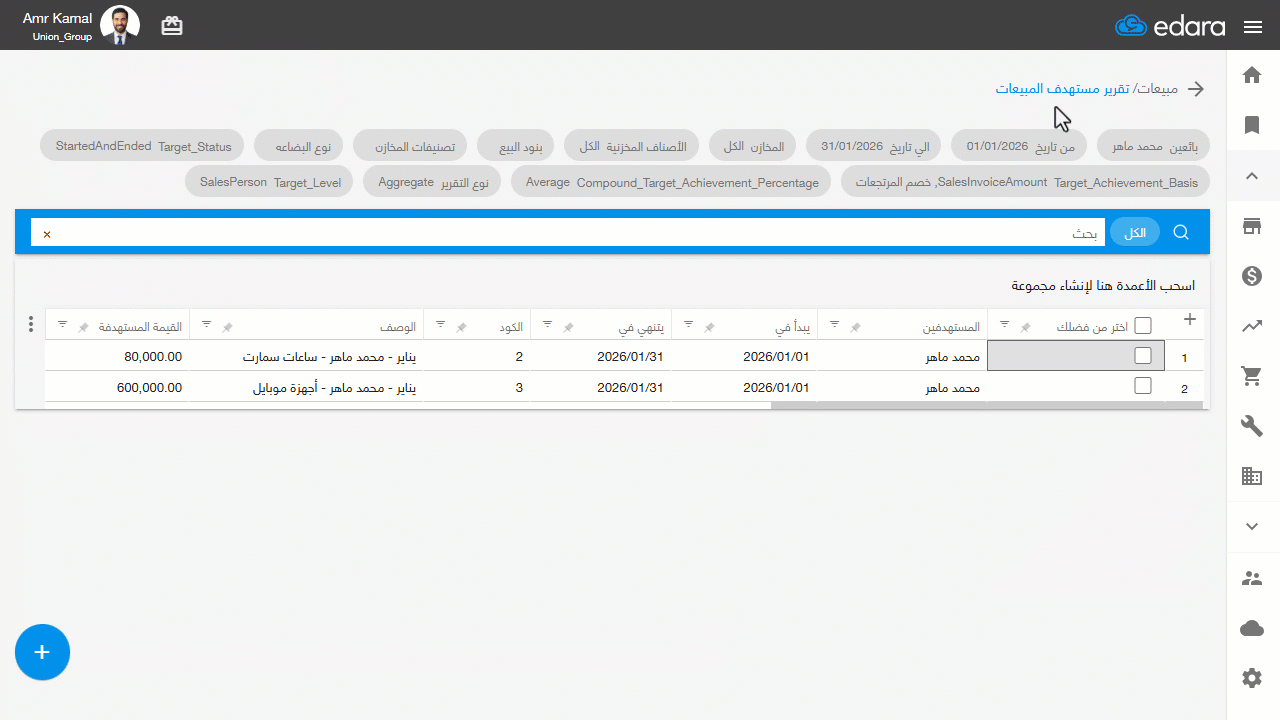Screen dimensions: 1280x720
Task: Click the back arrow beside breadcrumb
Action: pos(1195,89)
